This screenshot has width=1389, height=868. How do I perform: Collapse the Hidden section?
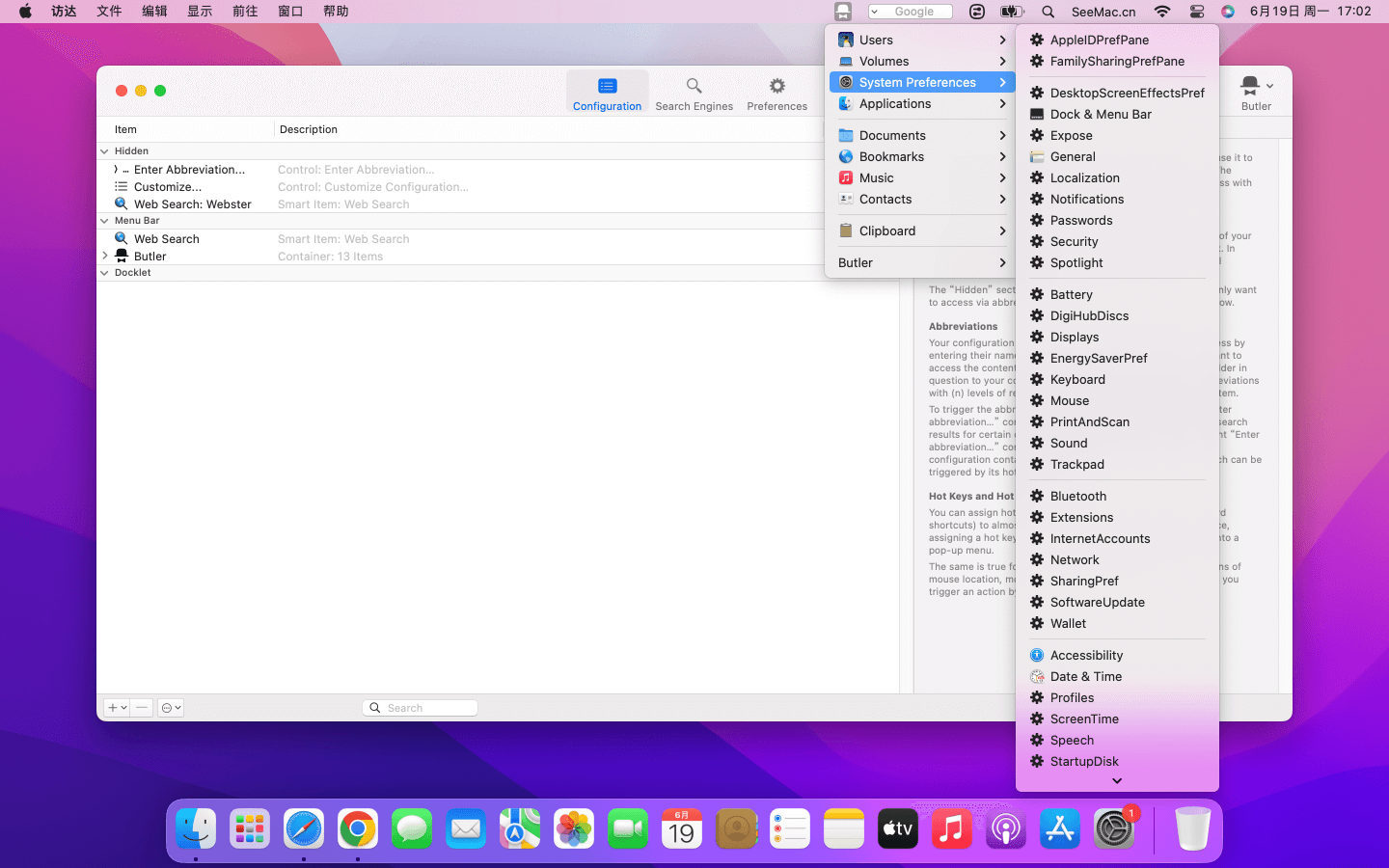tap(104, 151)
